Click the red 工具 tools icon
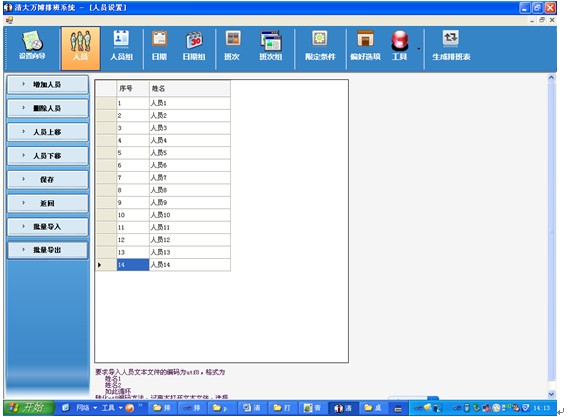Screen dimensions: 568x417 (400, 46)
